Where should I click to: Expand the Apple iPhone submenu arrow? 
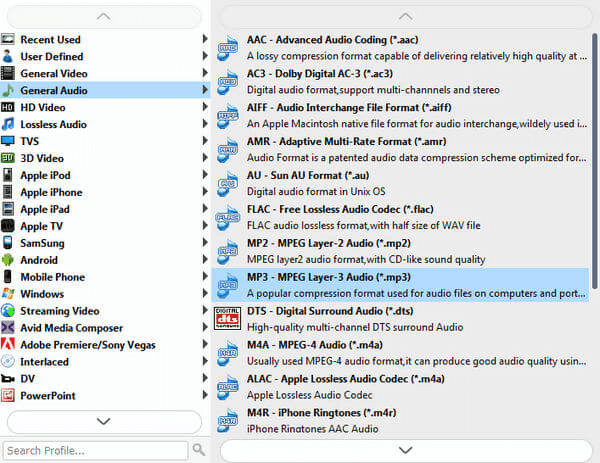(x=205, y=192)
